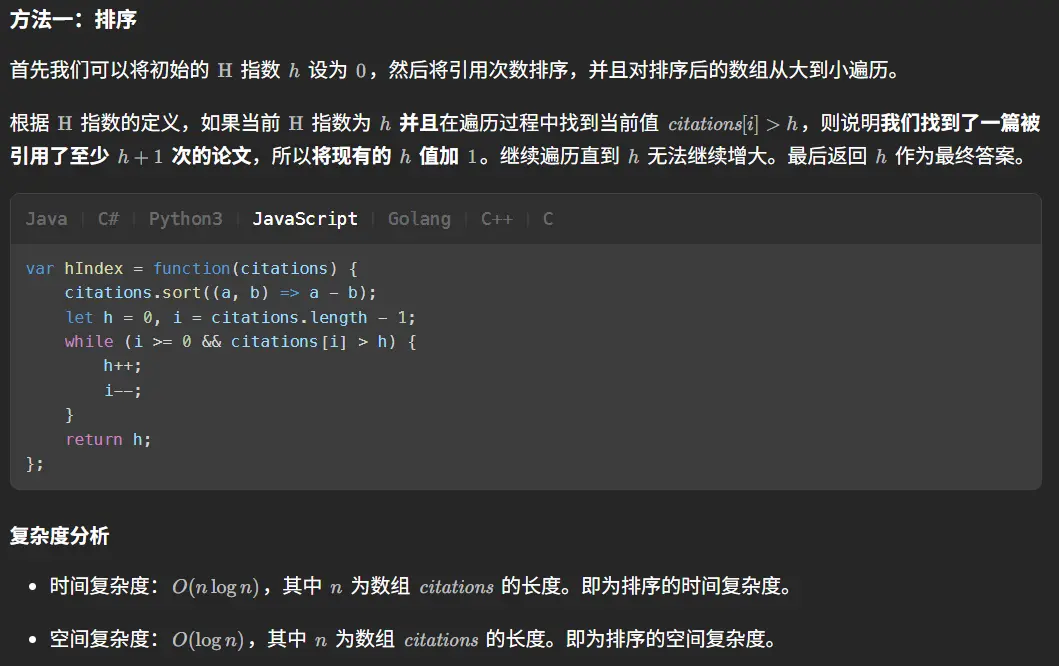Select the C language tab
The height and width of the screenshot is (666, 1059).
point(548,219)
